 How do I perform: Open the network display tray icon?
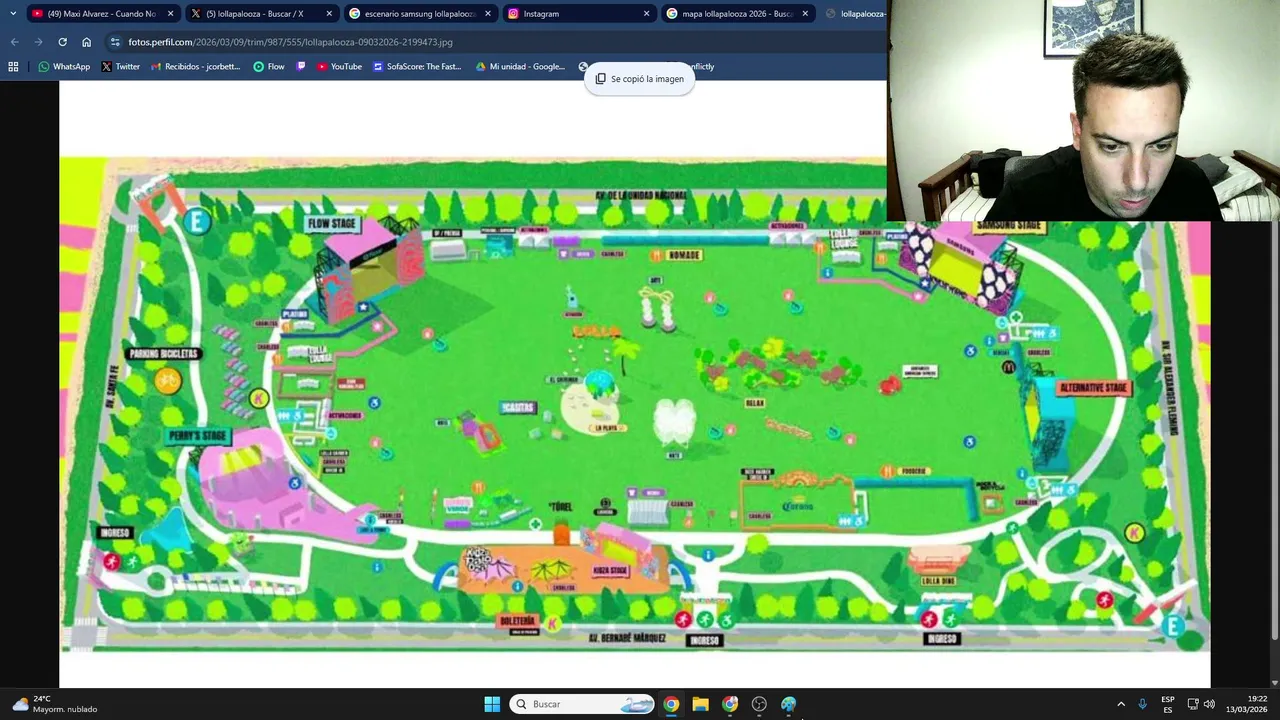coord(1193,704)
